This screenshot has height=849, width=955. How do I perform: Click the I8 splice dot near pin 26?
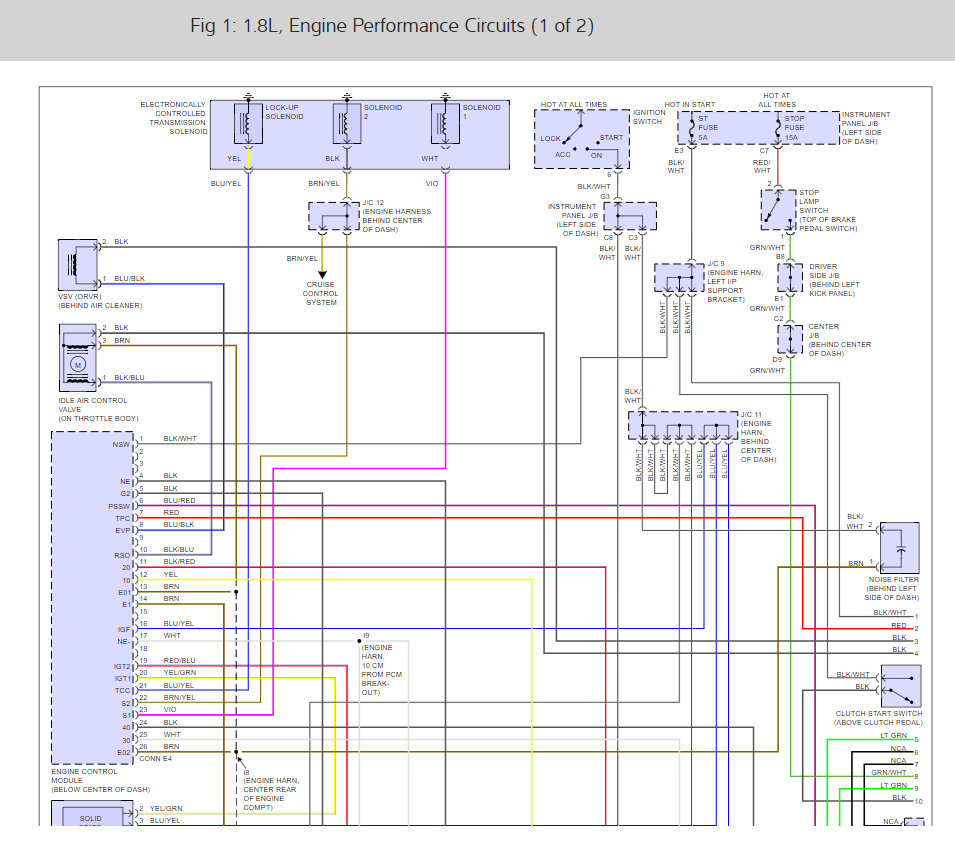click(x=236, y=752)
